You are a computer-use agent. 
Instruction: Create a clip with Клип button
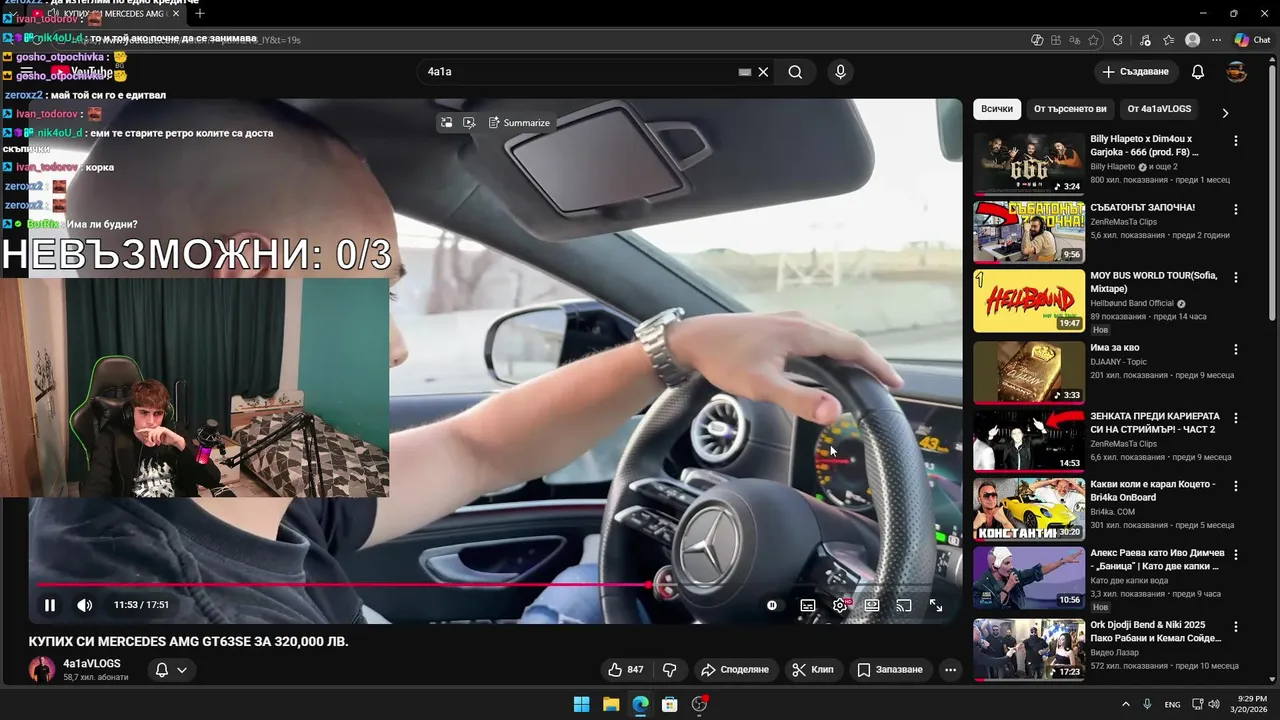coord(813,669)
